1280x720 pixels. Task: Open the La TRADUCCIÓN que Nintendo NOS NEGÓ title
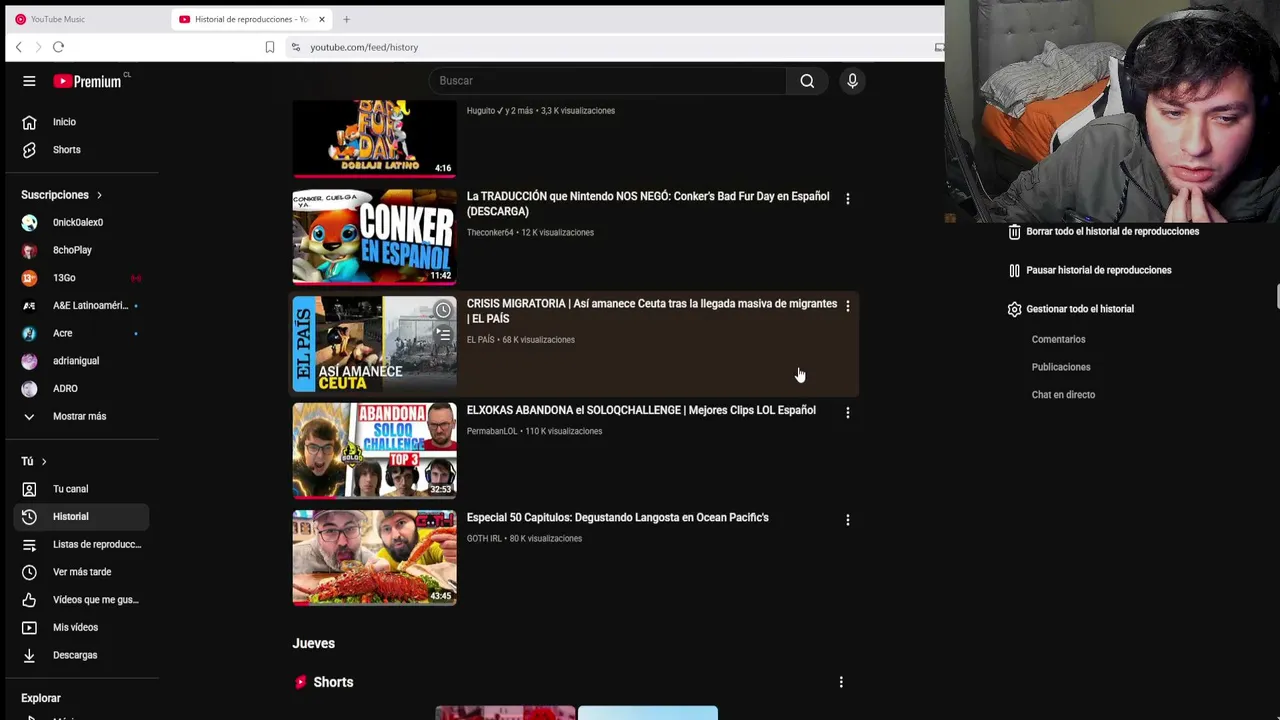(648, 204)
